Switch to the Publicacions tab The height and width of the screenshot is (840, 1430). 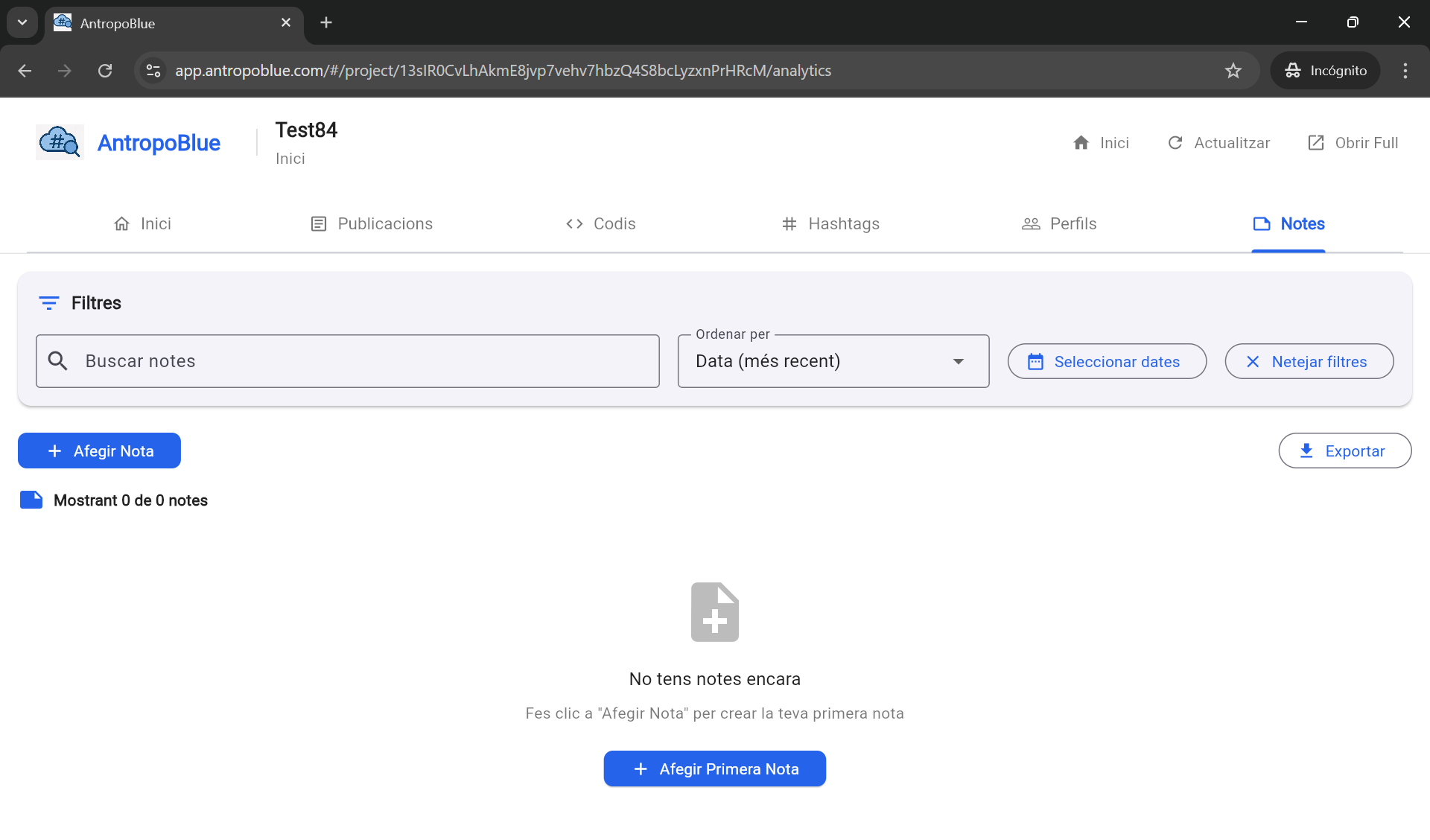pos(371,223)
